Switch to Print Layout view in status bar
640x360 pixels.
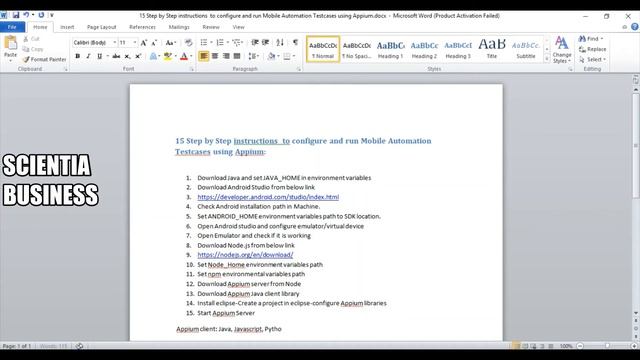(516, 346)
